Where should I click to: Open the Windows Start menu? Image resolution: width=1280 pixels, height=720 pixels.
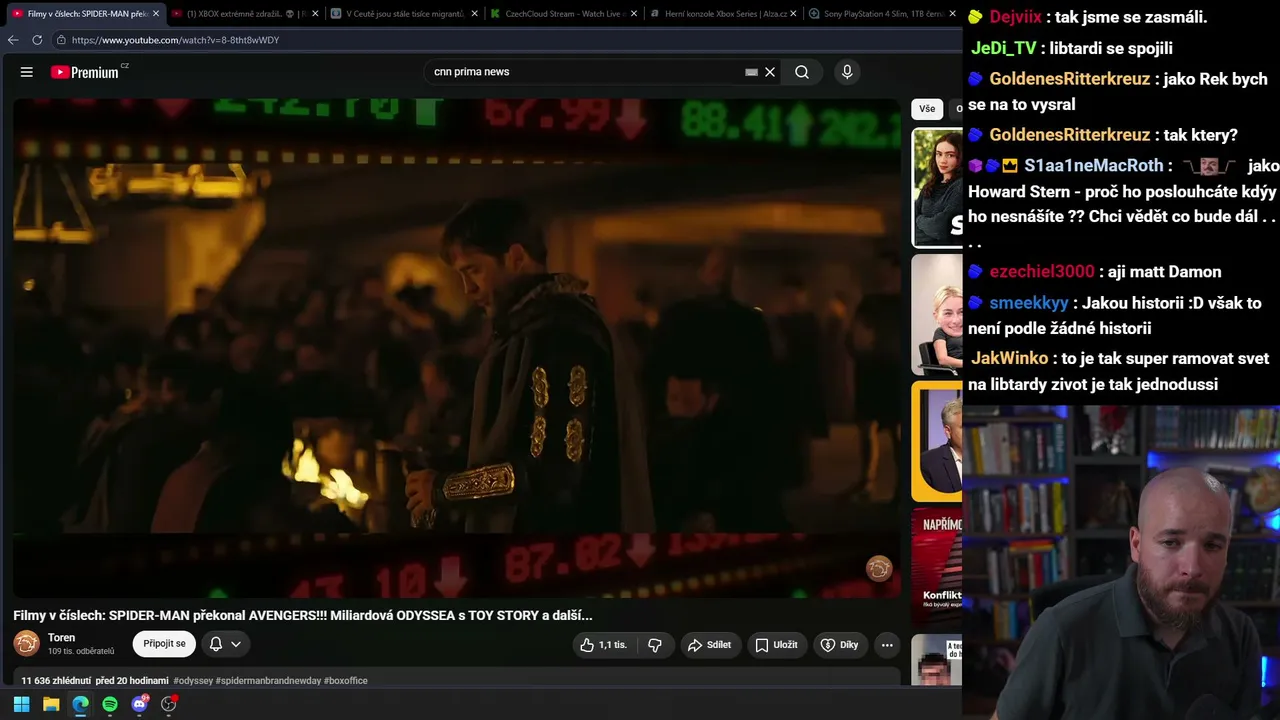21,704
